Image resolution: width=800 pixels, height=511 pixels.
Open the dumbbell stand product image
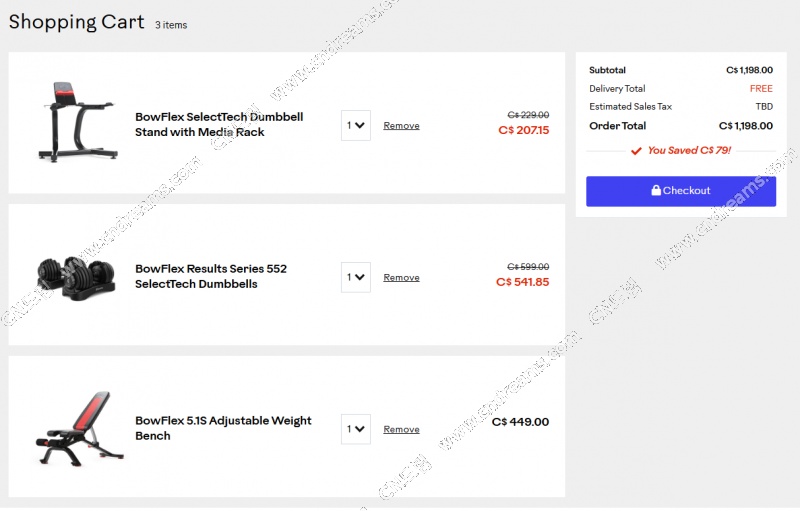pyautogui.click(x=78, y=122)
